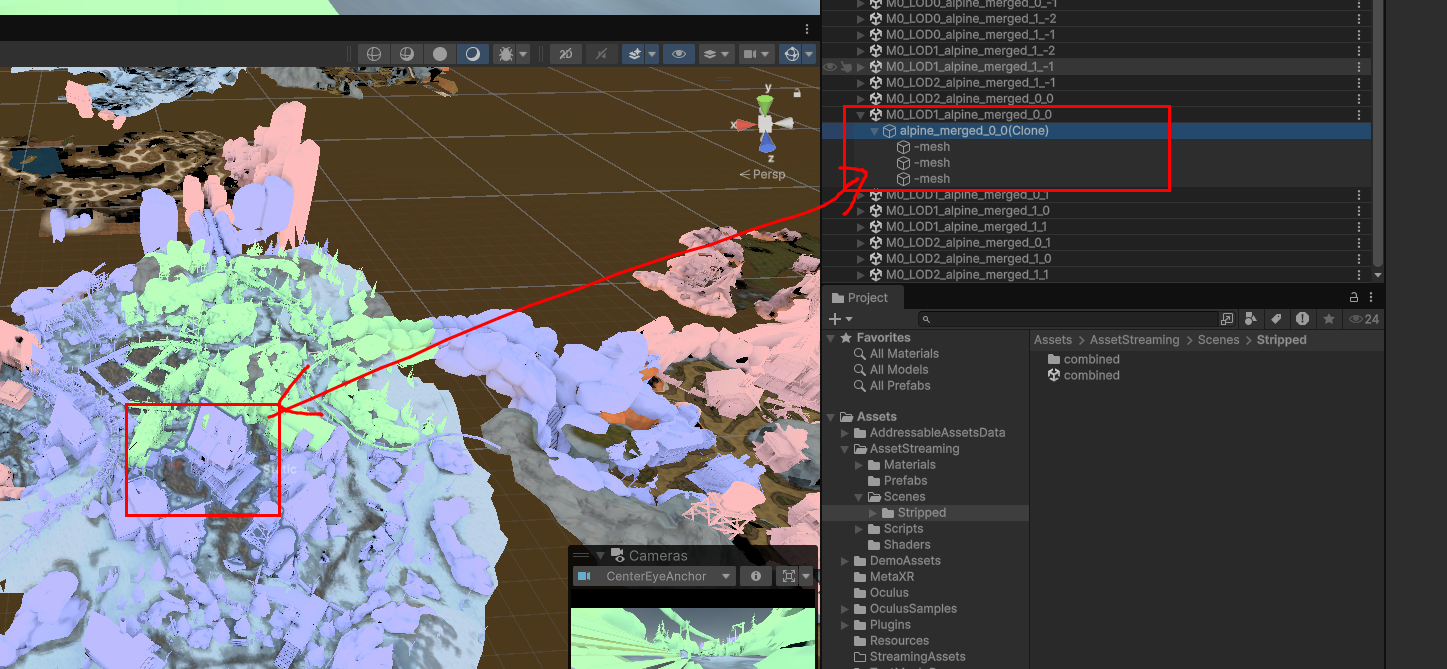This screenshot has height=669, width=1447.
Task: Select M0_LOD2_alpine_merged_1_1 in the hierarchy
Action: coord(967,275)
